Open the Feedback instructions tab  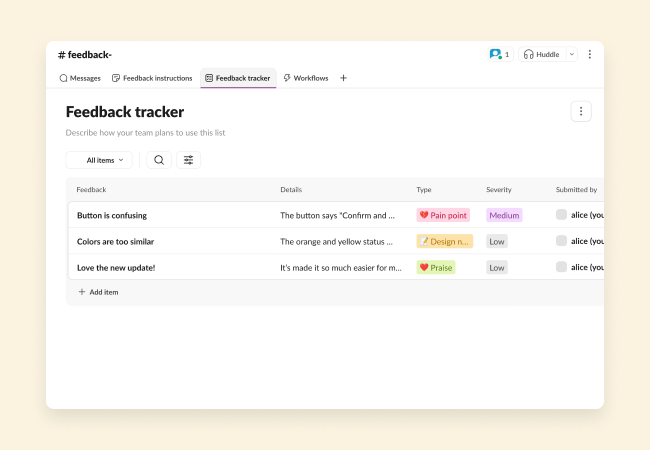(154, 78)
